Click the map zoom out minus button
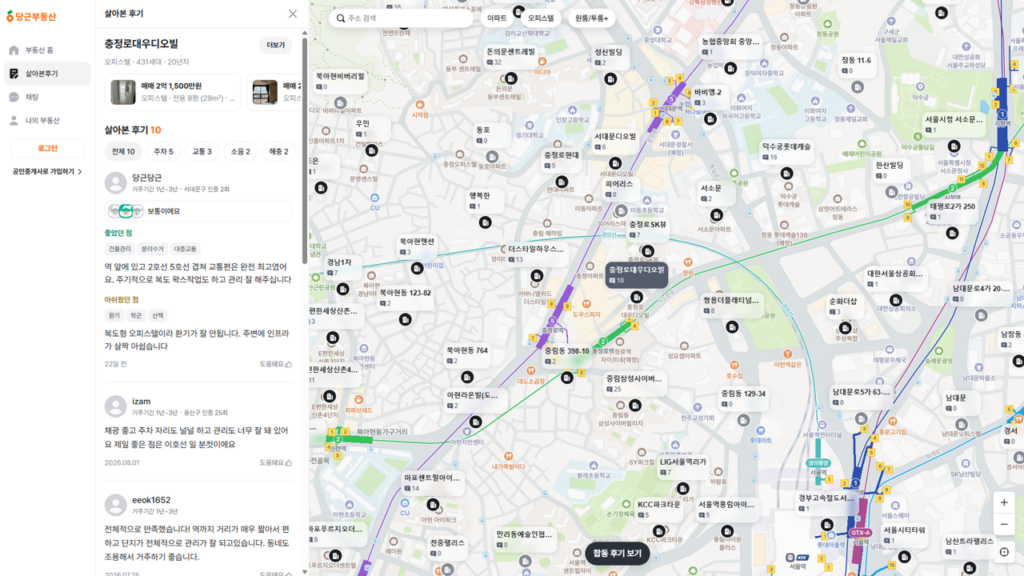This screenshot has height=576, width=1024. click(x=1004, y=524)
